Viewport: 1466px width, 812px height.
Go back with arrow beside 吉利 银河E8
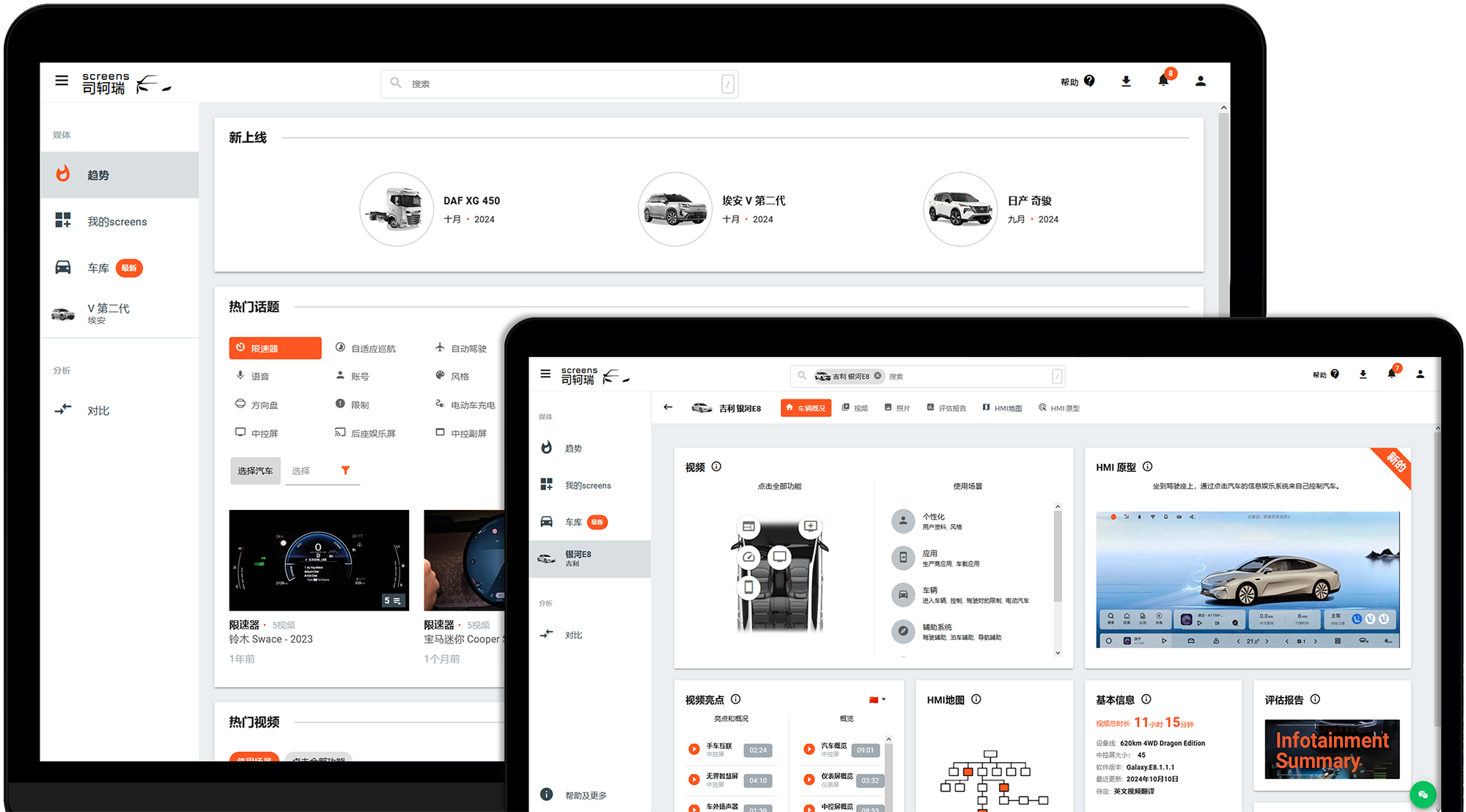pos(668,407)
